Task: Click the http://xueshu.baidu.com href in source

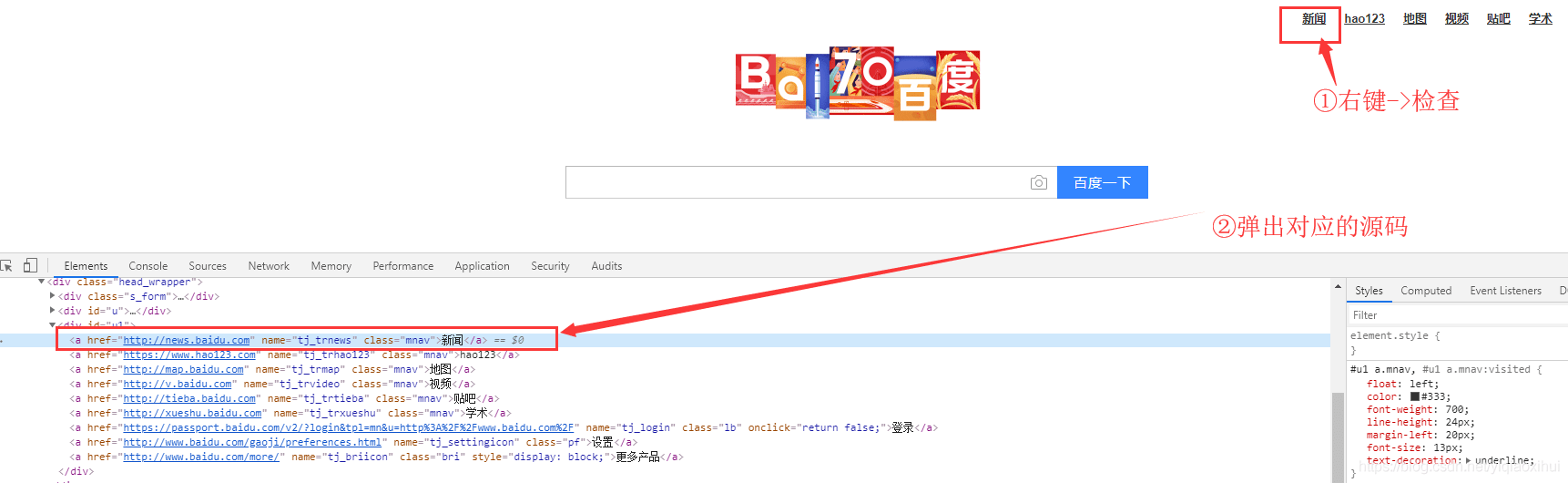Action: click(193, 413)
